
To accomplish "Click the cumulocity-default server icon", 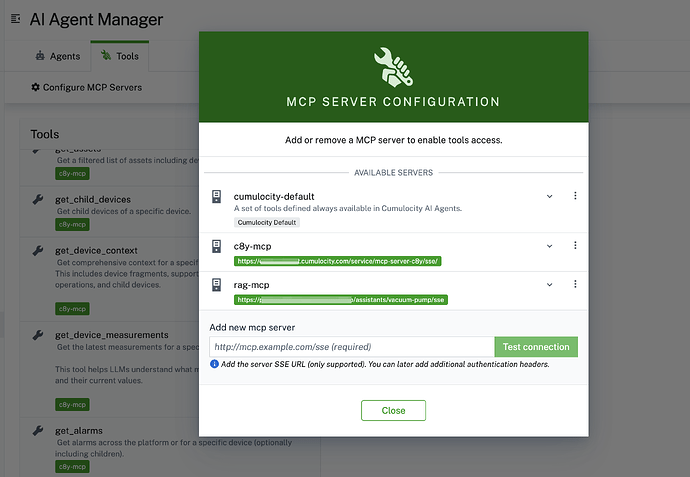I will point(217,197).
